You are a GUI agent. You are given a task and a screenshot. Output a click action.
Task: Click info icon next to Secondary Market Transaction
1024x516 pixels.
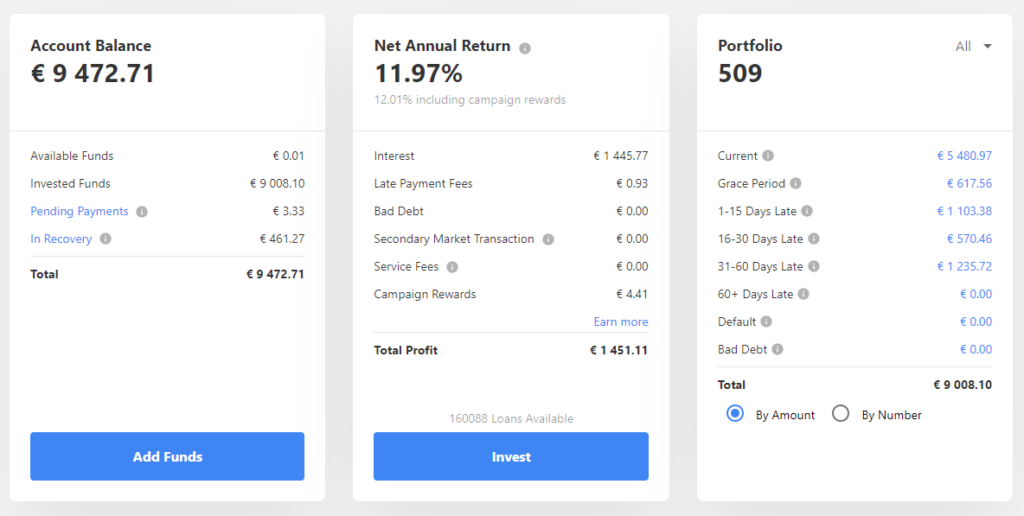coord(548,240)
